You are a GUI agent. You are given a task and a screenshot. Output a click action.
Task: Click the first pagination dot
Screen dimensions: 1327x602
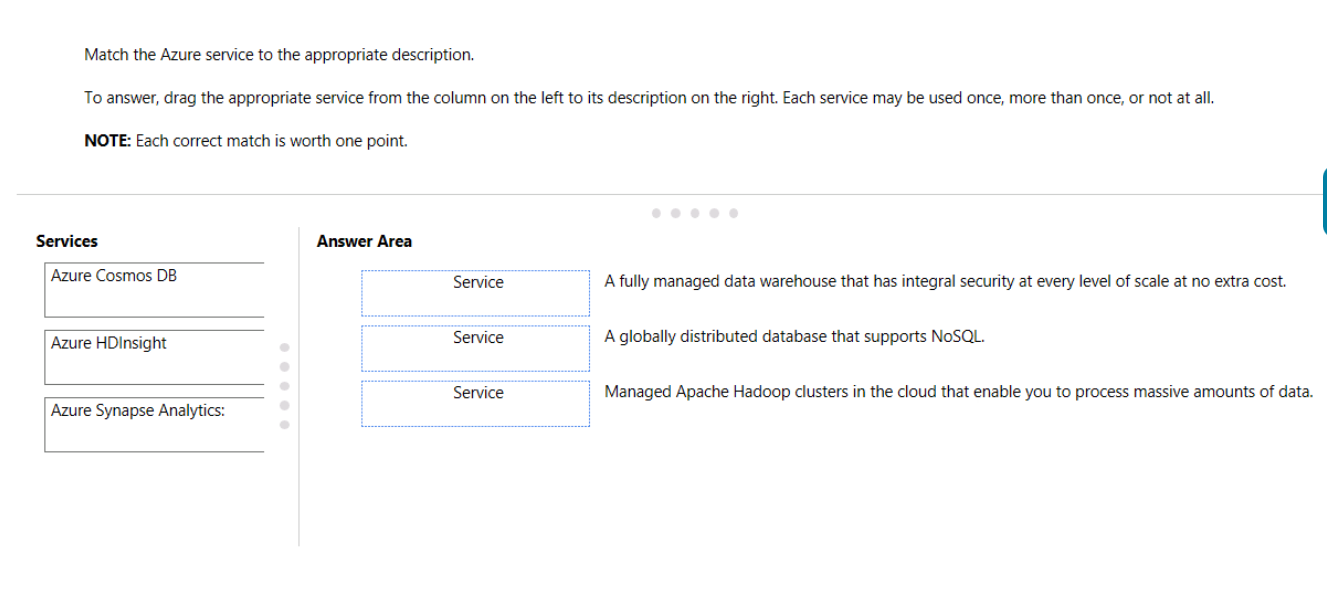[654, 212]
